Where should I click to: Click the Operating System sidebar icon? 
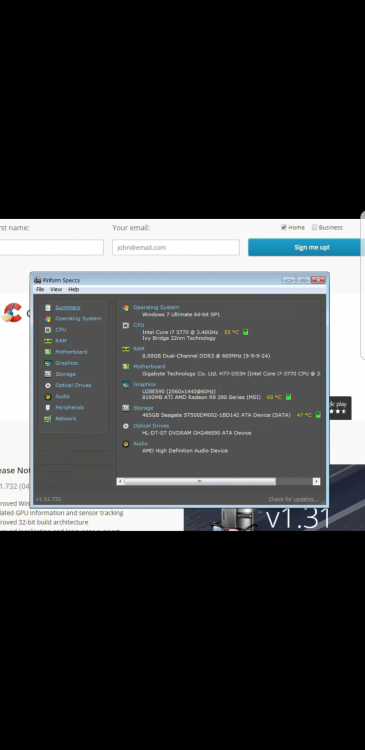47,319
